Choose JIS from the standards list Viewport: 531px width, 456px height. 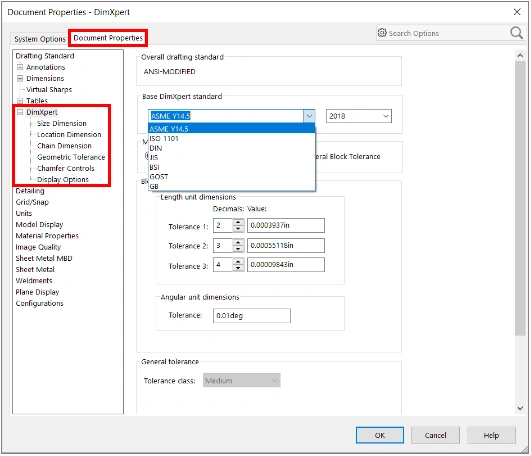point(232,157)
